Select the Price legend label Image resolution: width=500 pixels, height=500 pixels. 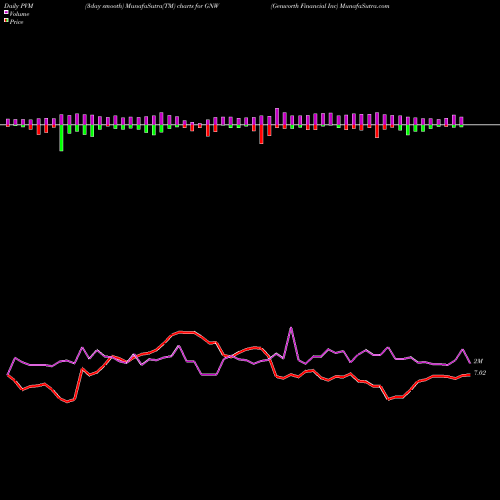16,22
